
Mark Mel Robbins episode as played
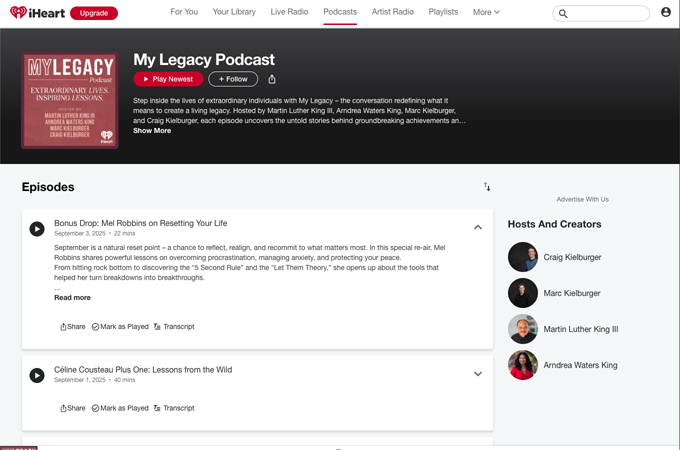pos(120,326)
